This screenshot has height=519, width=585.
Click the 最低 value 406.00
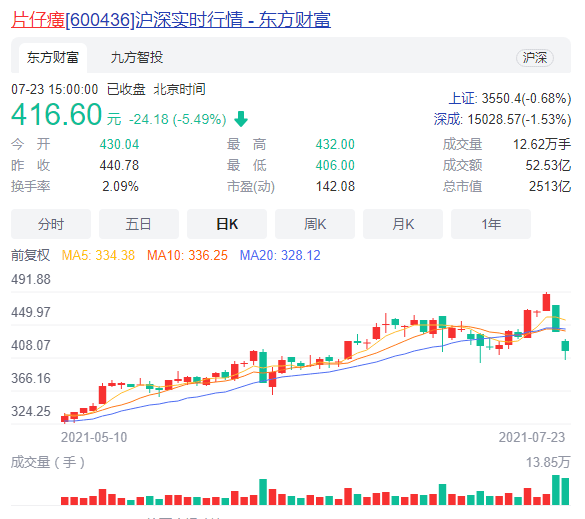[335, 165]
